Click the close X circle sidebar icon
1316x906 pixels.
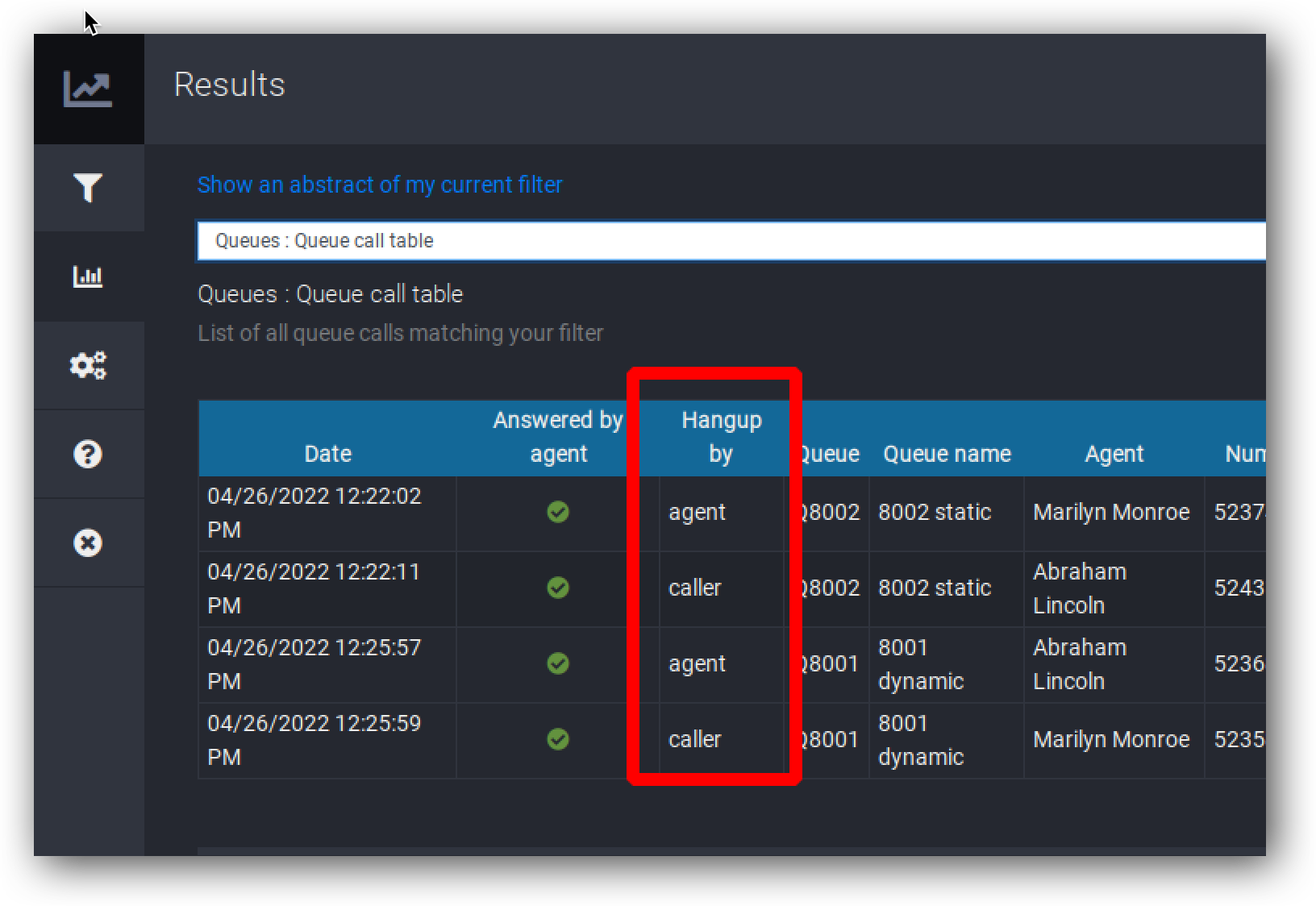(88, 542)
